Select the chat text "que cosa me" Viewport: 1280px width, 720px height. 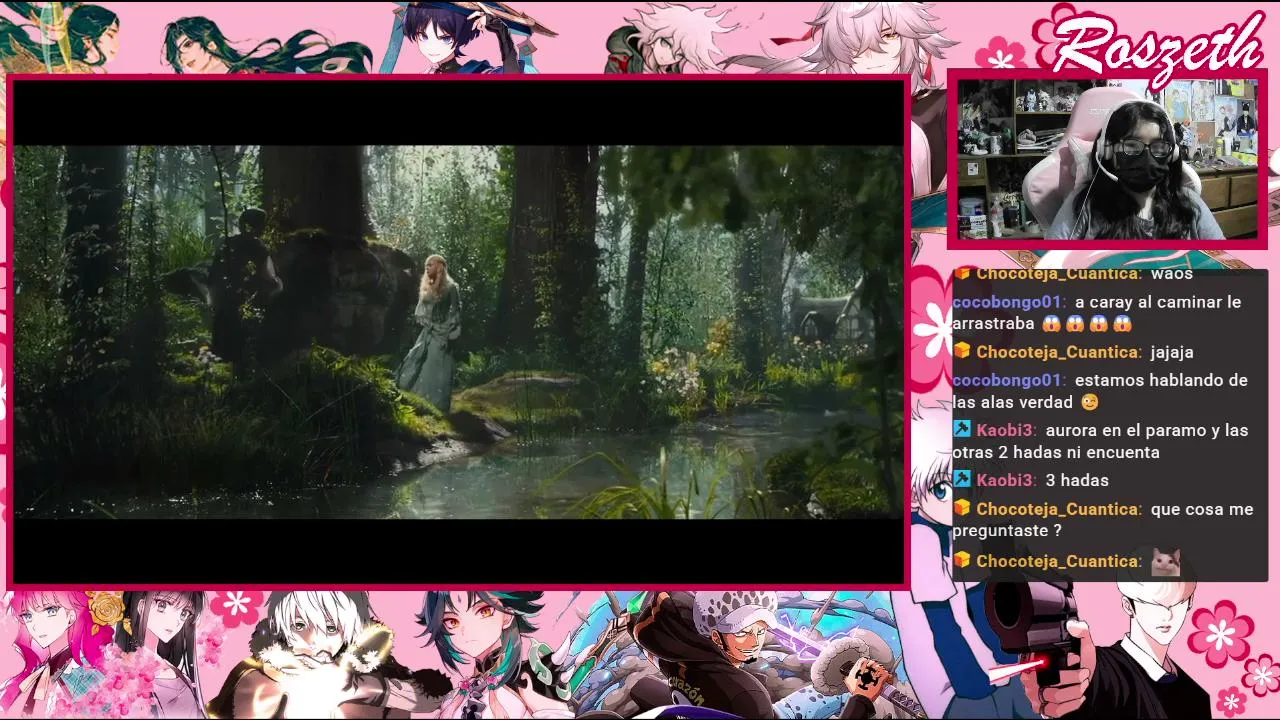coord(1202,509)
